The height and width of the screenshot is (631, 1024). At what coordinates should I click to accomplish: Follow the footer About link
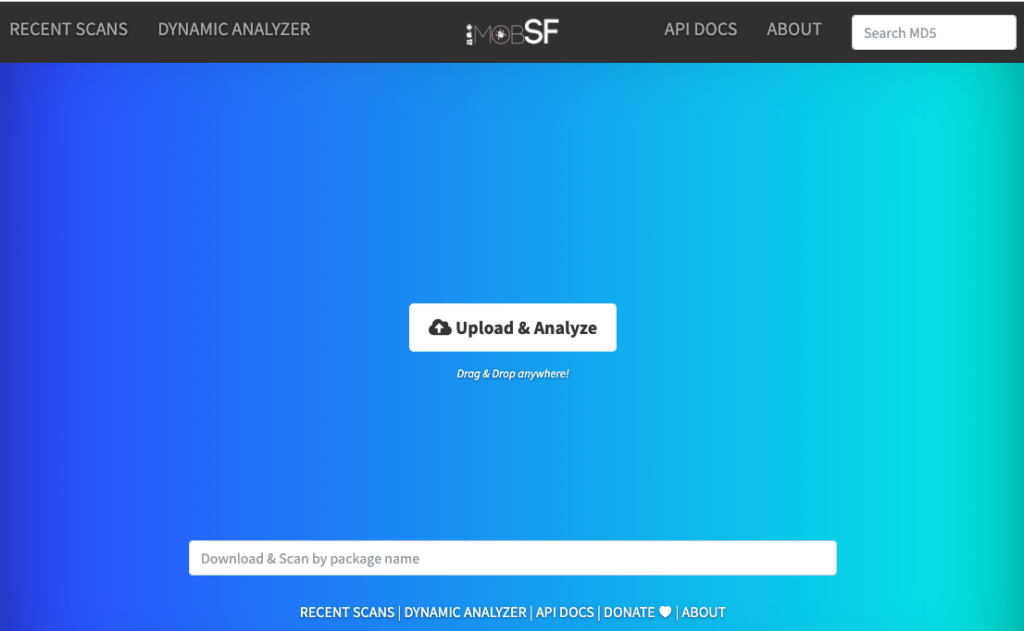(x=703, y=612)
